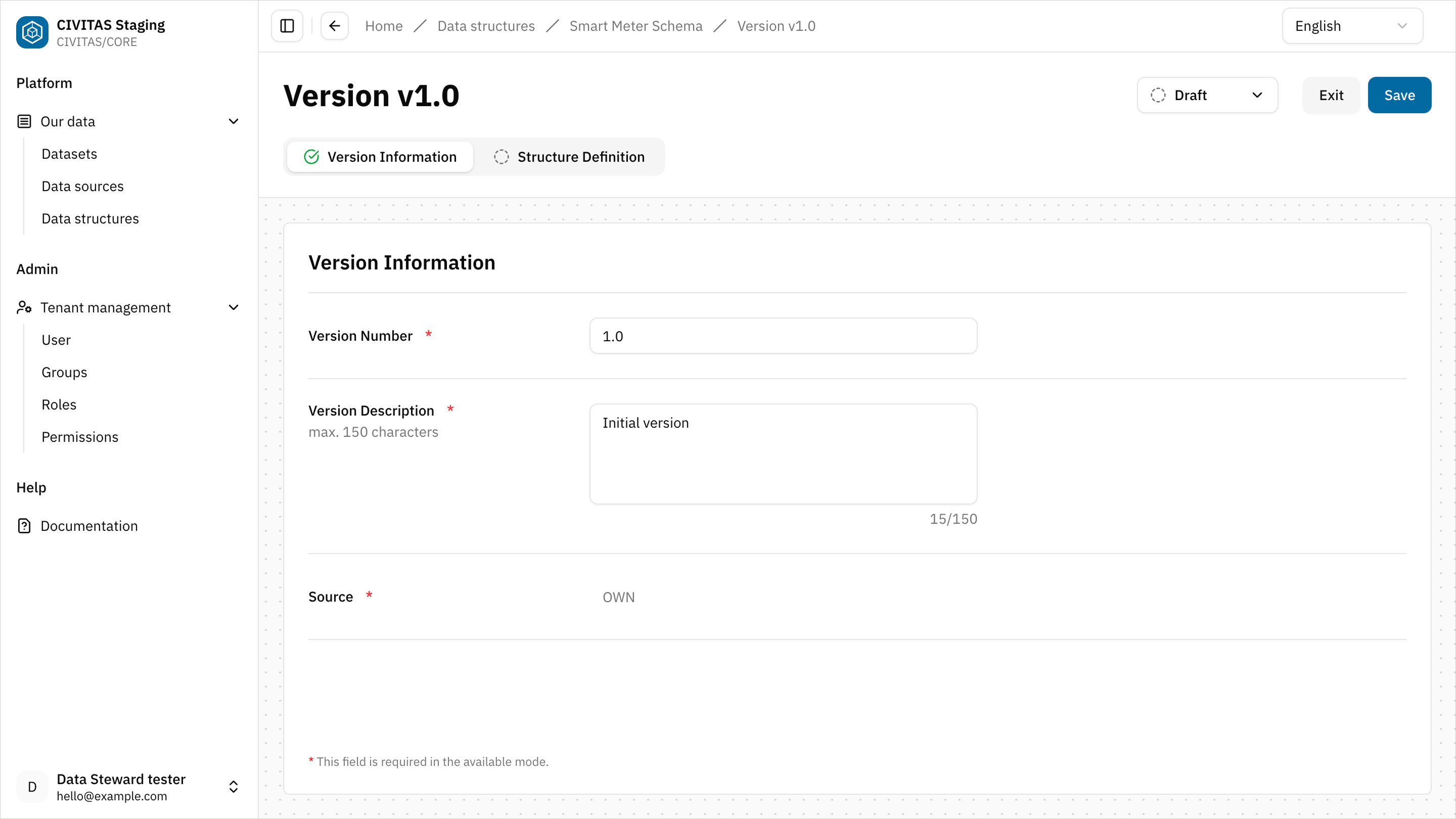Exit the version editor
This screenshot has height=819, width=1456.
pyautogui.click(x=1331, y=95)
